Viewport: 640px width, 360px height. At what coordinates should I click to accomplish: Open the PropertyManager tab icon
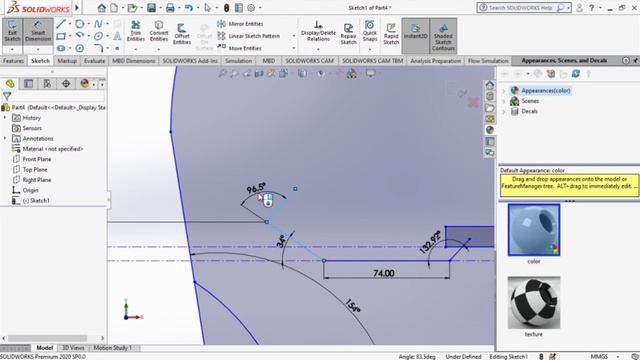(29, 84)
